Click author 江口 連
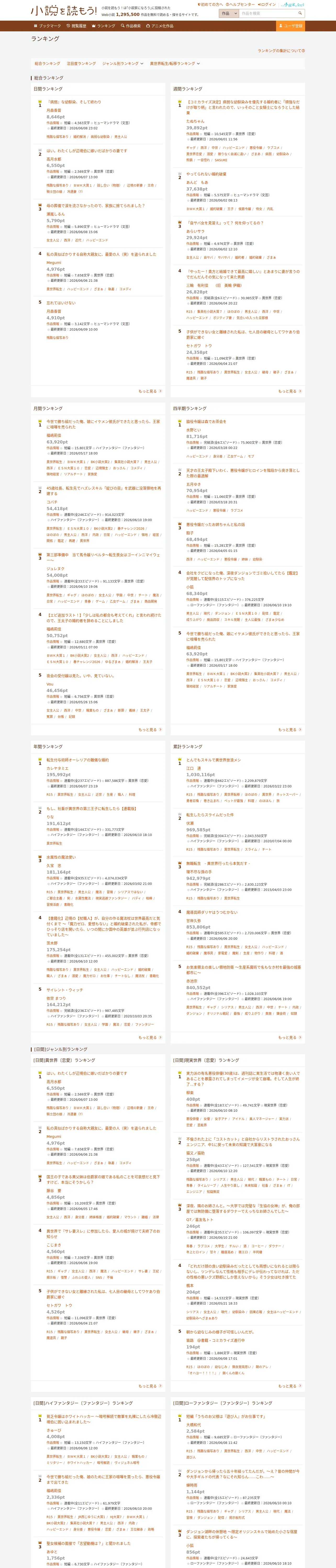This screenshot has width=336, height=1568. (193, 768)
